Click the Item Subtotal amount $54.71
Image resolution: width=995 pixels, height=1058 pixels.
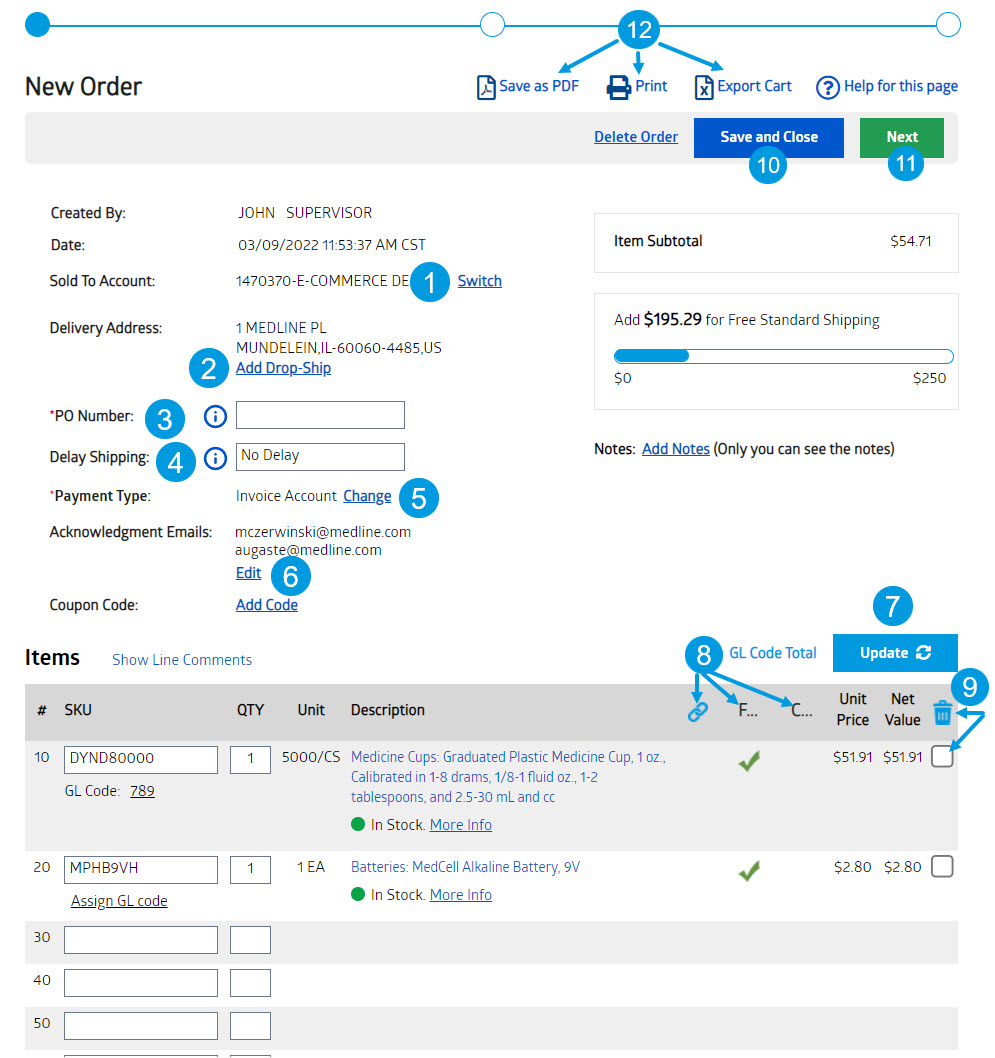click(x=911, y=242)
